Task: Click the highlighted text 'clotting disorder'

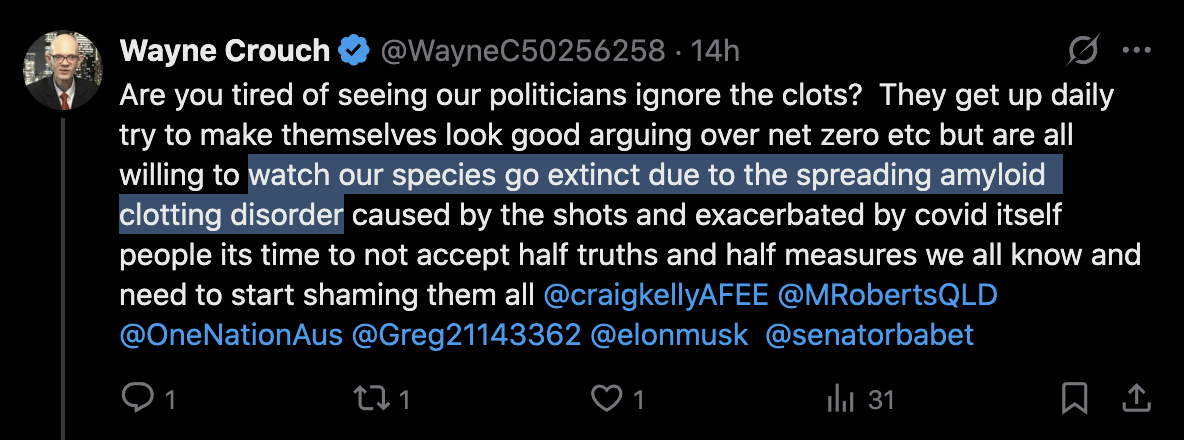Action: pyautogui.click(x=231, y=214)
